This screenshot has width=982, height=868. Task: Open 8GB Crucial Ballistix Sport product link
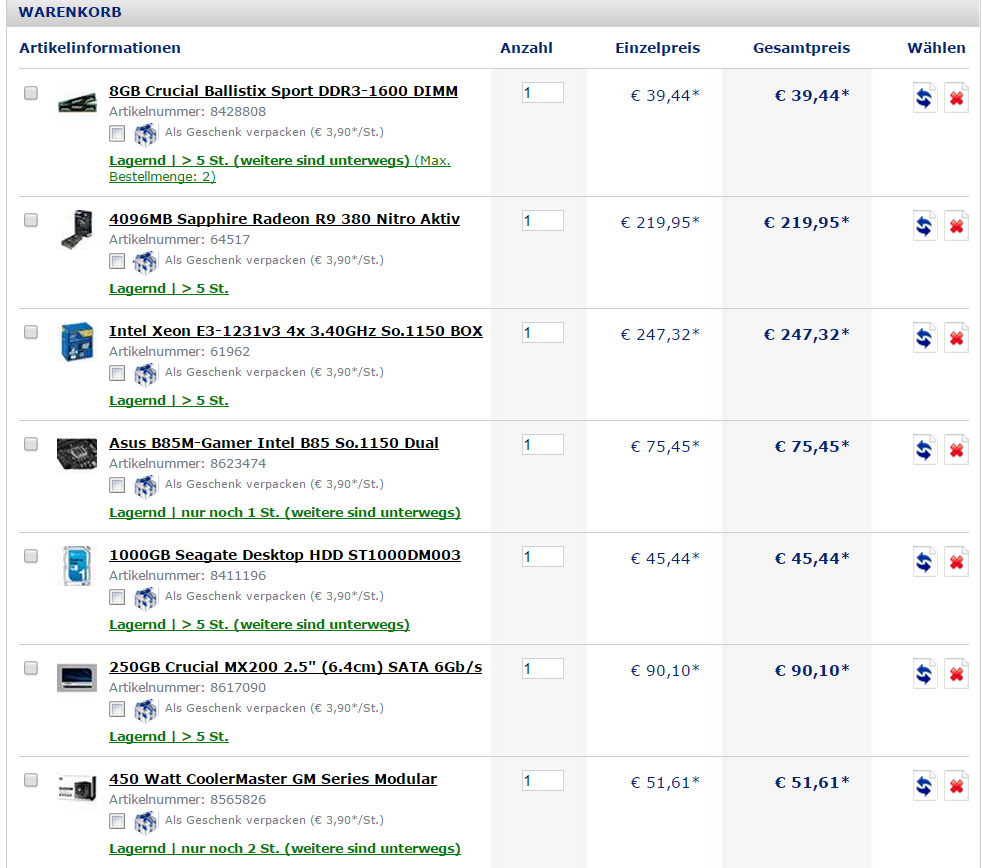point(283,91)
